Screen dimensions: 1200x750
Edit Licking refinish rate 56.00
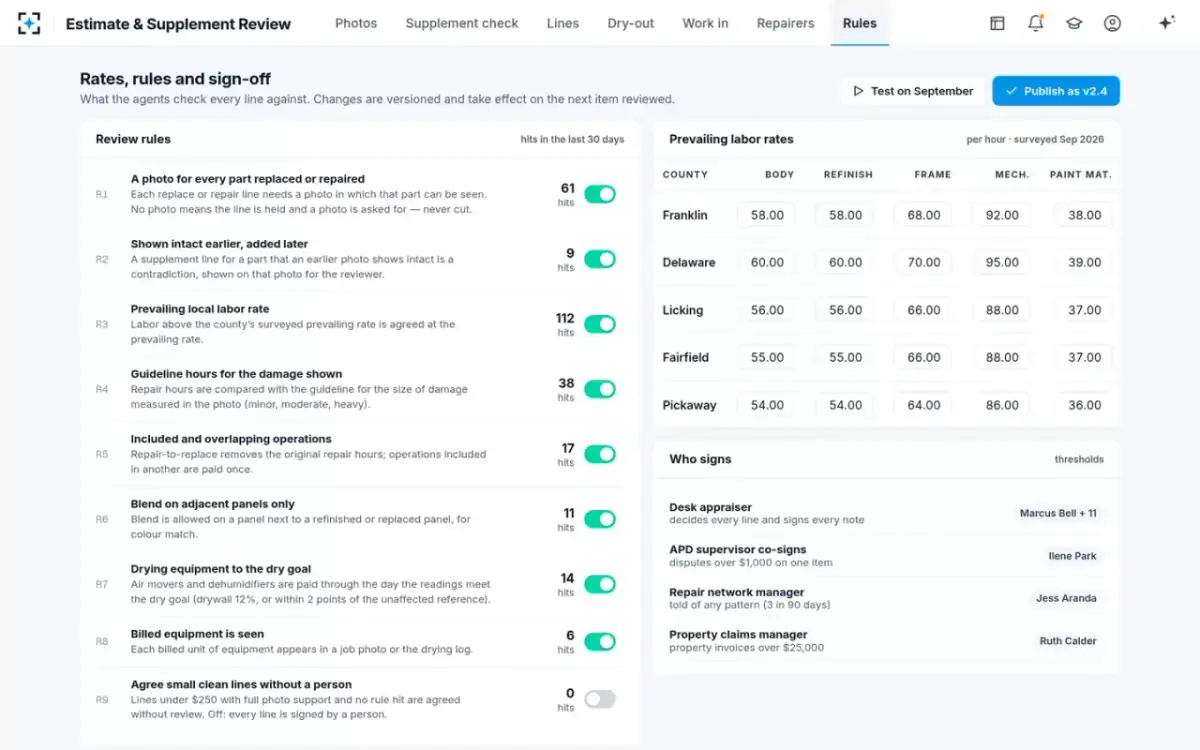coord(845,310)
